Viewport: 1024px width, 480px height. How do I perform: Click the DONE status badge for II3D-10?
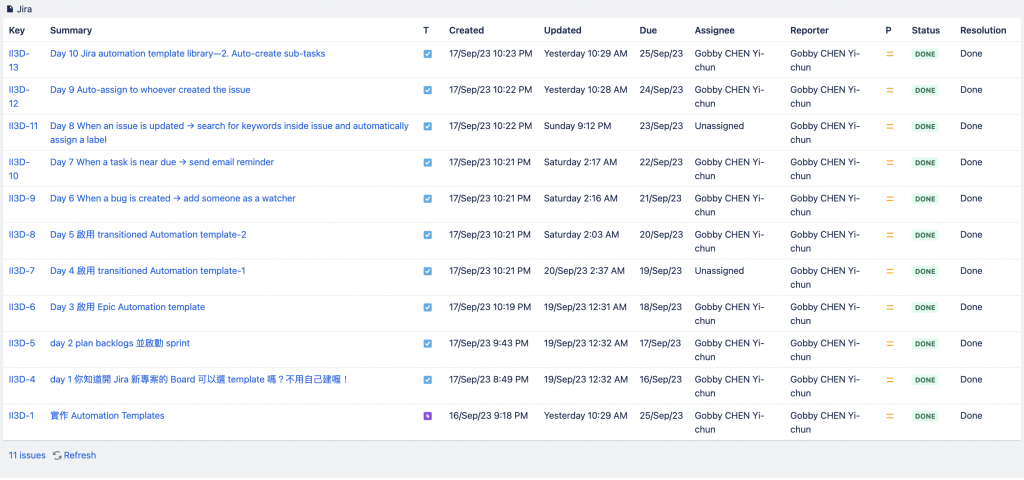tap(925, 163)
